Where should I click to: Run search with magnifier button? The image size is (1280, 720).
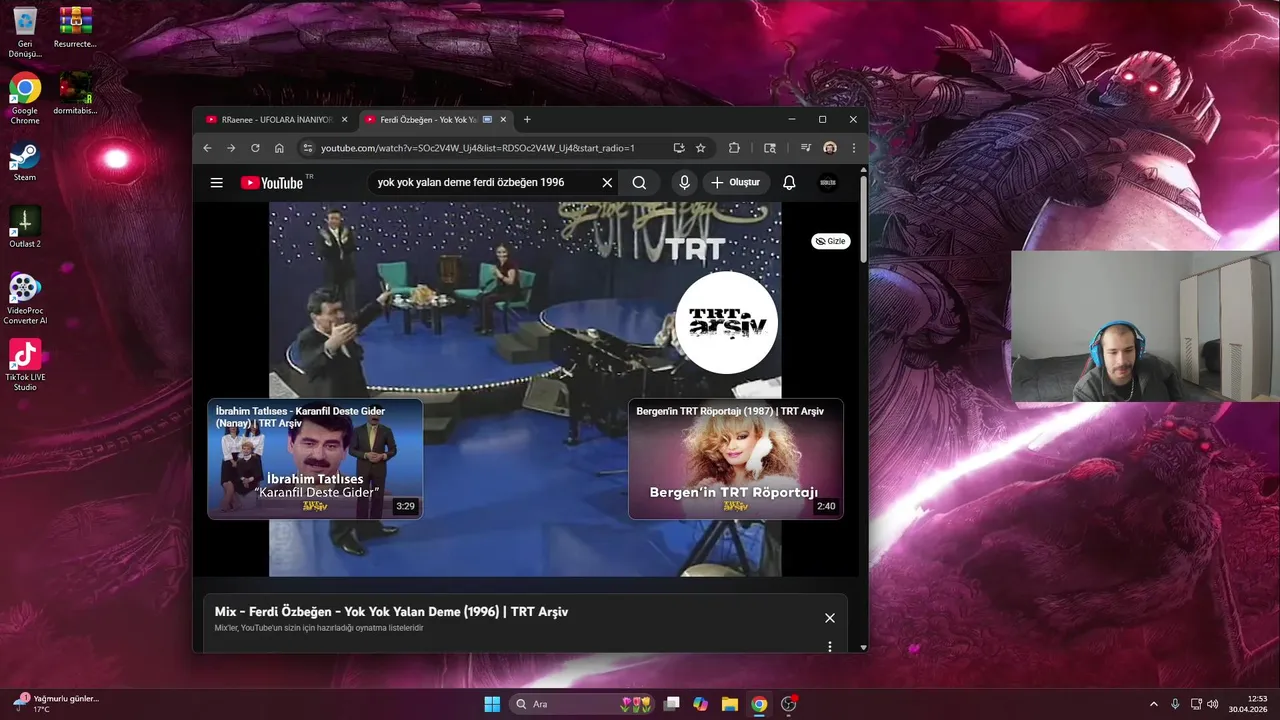coord(639,182)
